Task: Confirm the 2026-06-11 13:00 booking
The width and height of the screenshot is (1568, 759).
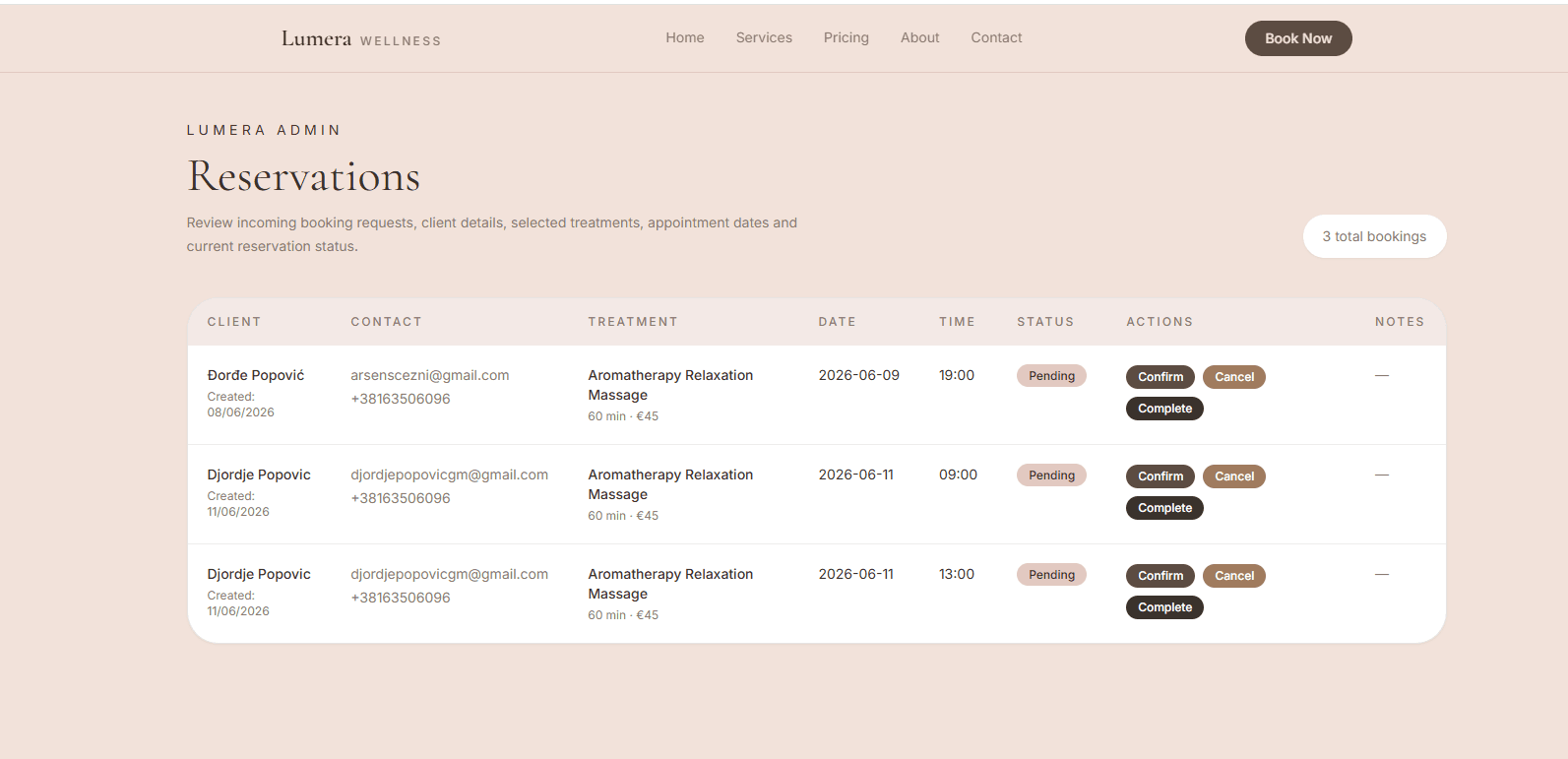Action: (1160, 576)
